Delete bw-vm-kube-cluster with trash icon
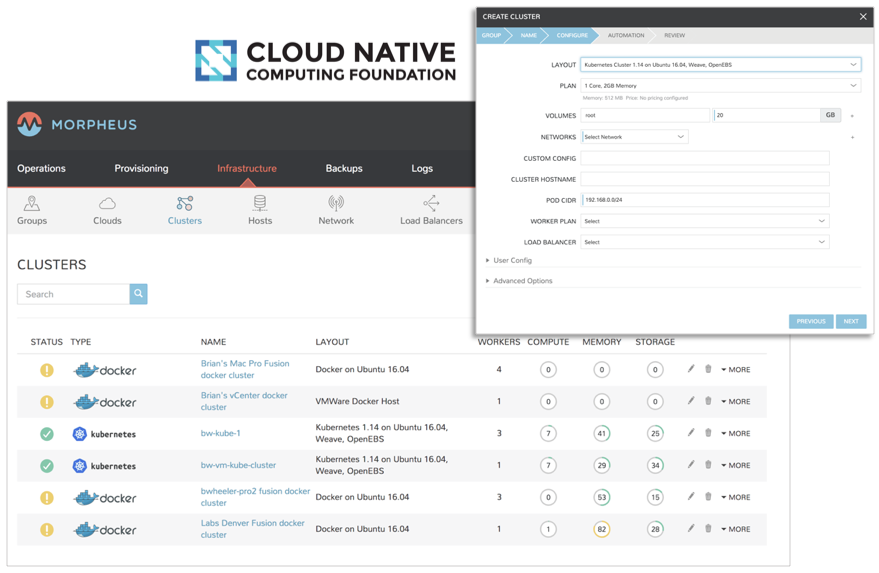The image size is (879, 573). tap(708, 464)
